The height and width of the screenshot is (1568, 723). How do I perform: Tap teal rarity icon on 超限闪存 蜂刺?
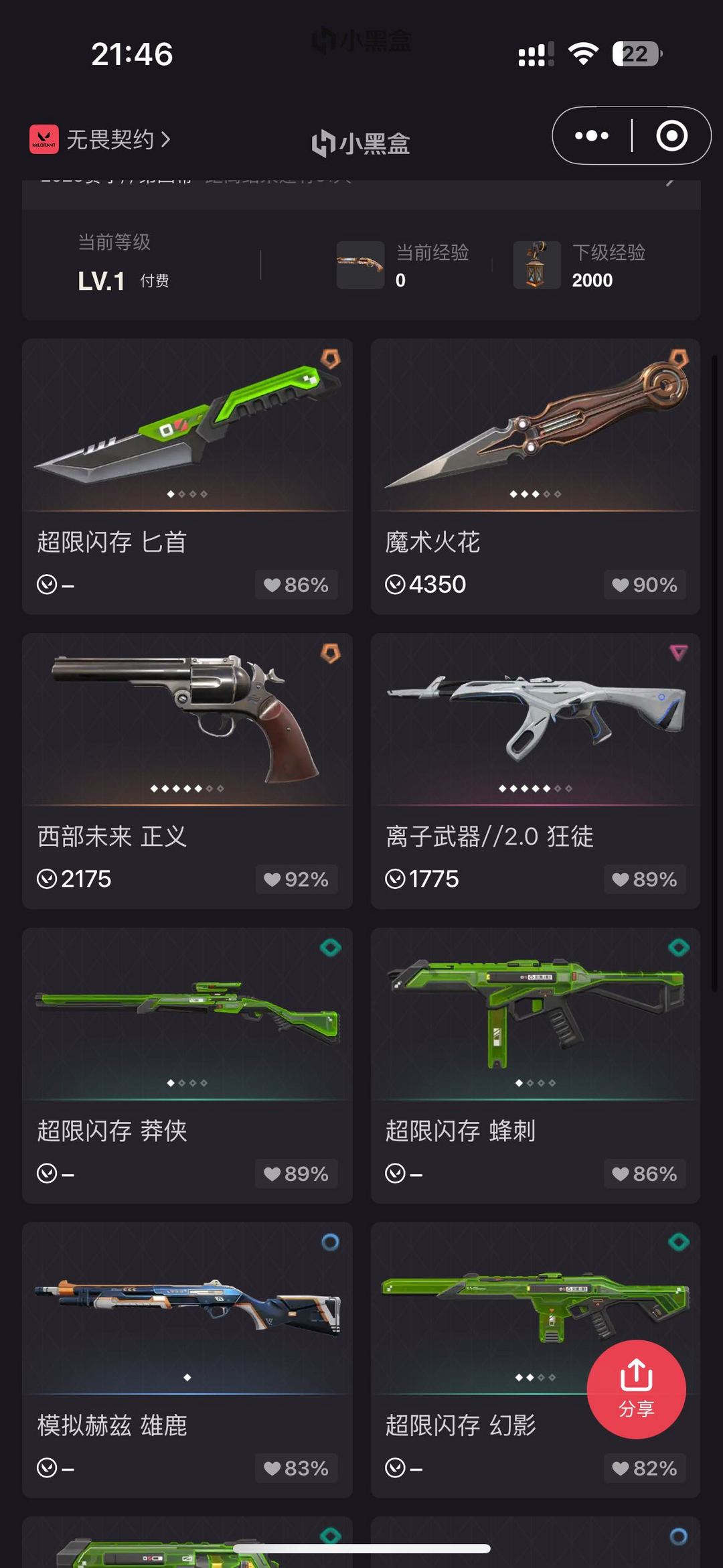point(678,947)
